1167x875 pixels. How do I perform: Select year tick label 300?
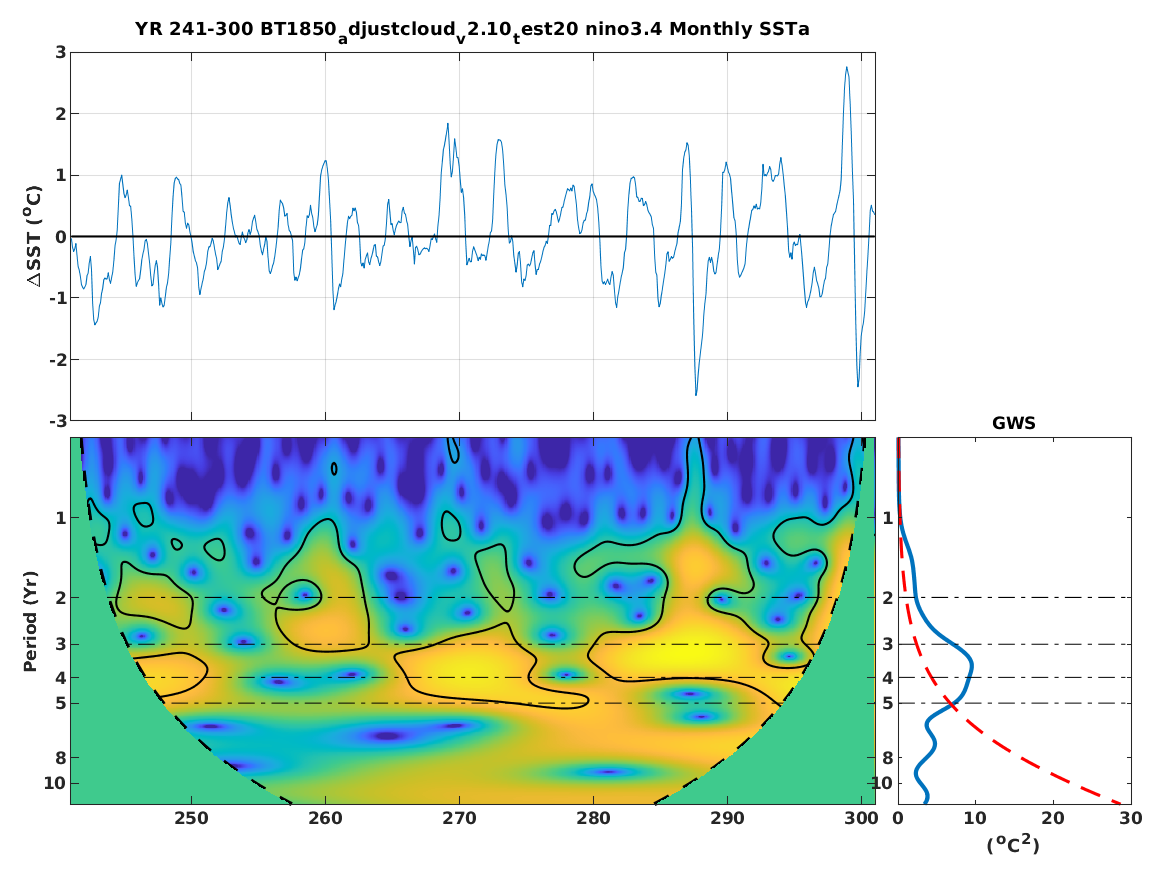tap(861, 818)
